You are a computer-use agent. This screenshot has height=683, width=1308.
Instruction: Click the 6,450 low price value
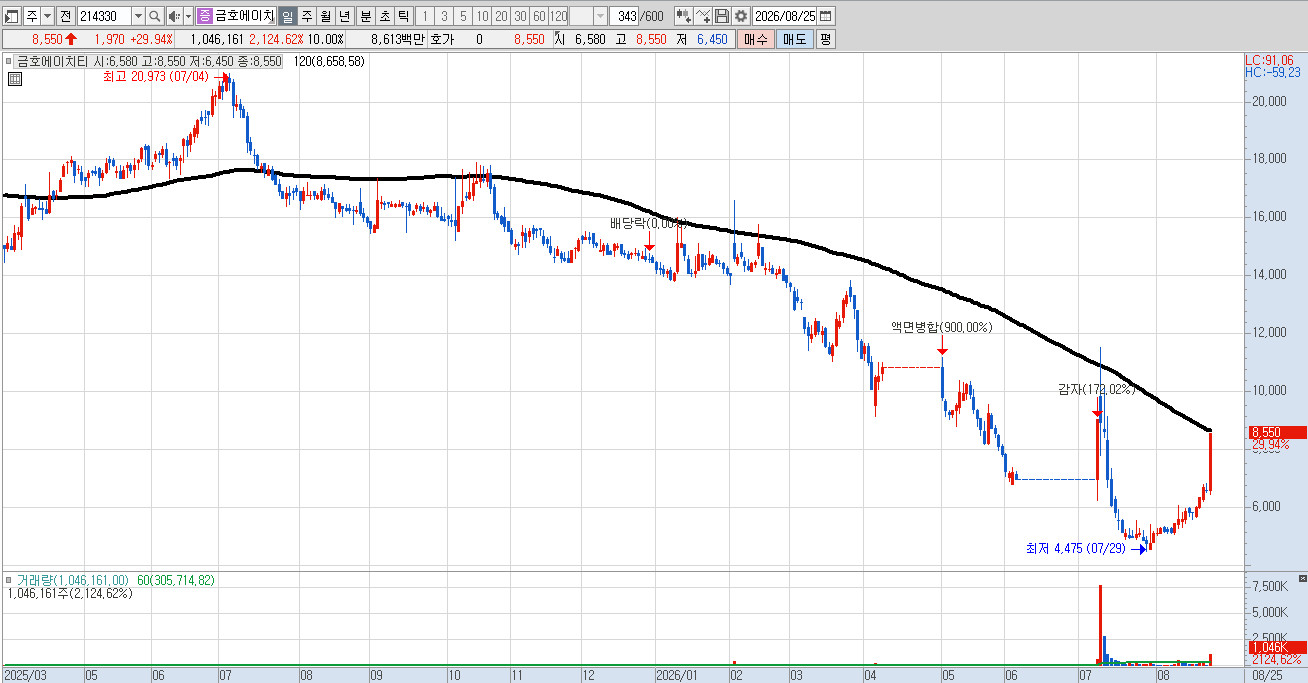(x=712, y=39)
